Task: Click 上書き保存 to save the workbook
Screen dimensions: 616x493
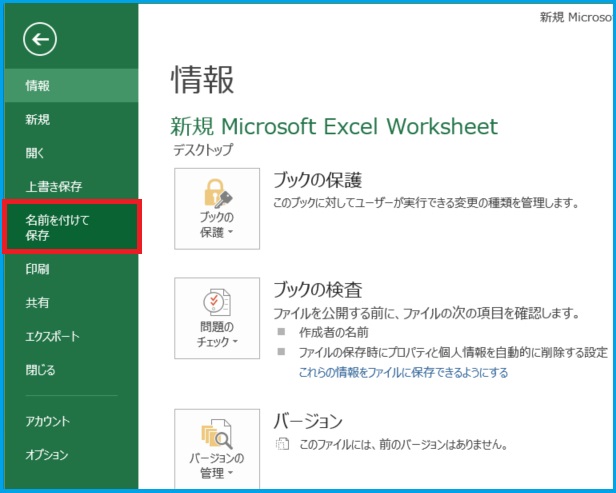Action: click(54, 186)
